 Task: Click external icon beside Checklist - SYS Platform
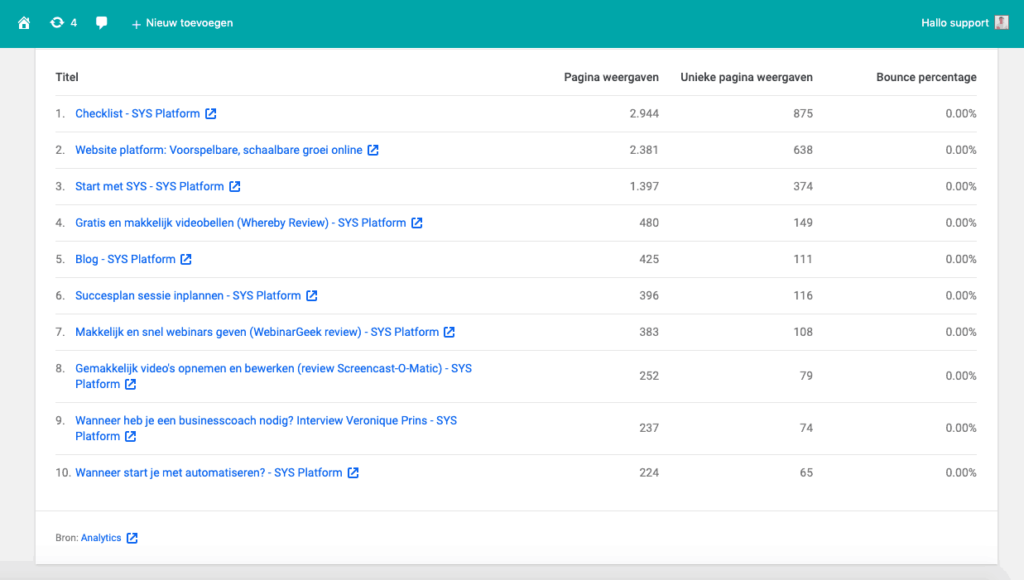[x=211, y=114]
